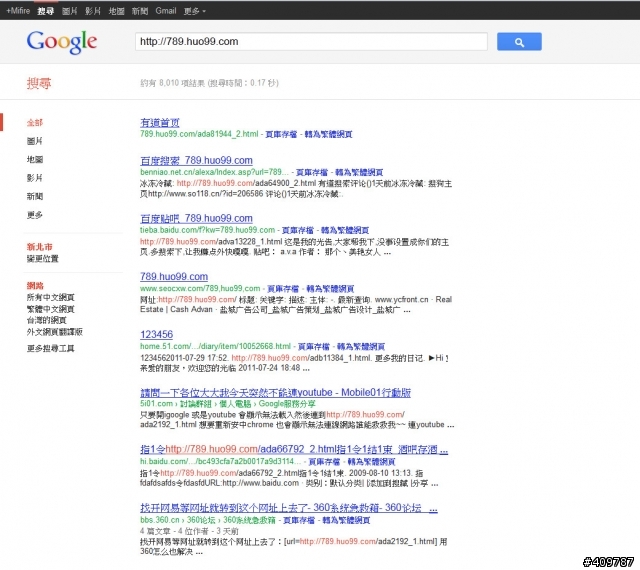The width and height of the screenshot is (640, 570).
Task: Select 全部 filter in left sidebar
Action: click(35, 122)
